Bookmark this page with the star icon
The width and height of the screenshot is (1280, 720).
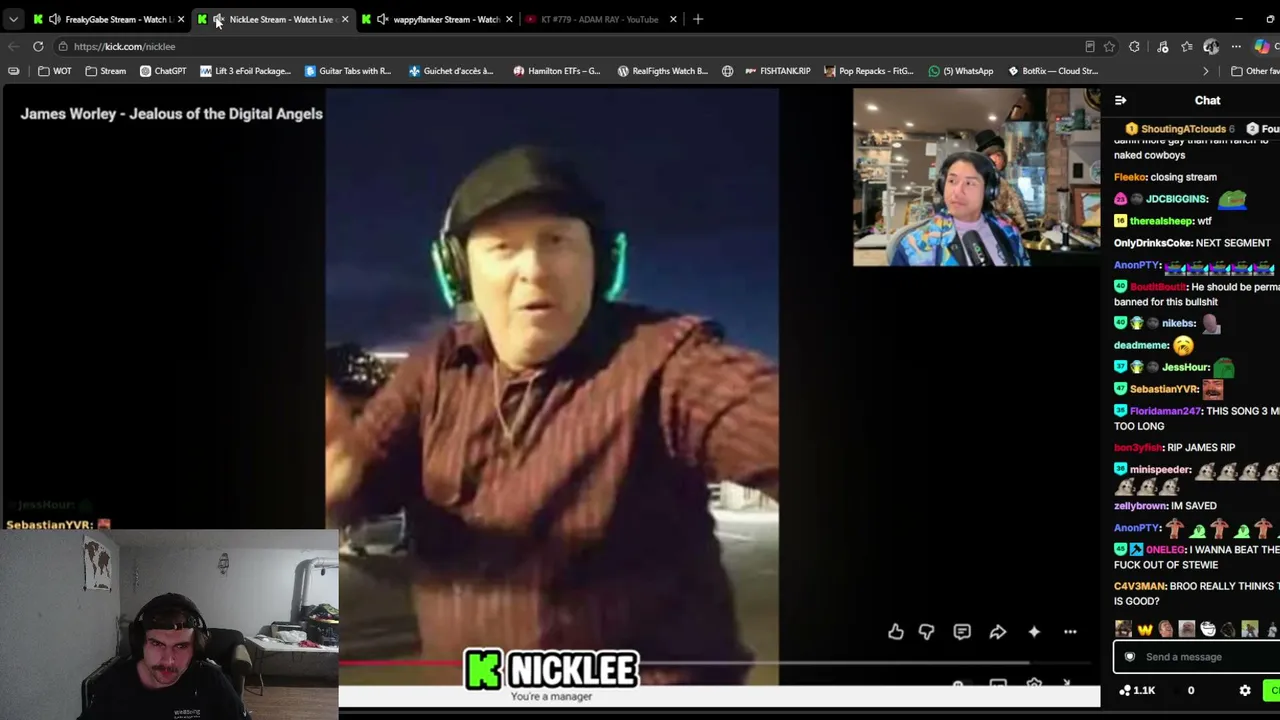1109,46
